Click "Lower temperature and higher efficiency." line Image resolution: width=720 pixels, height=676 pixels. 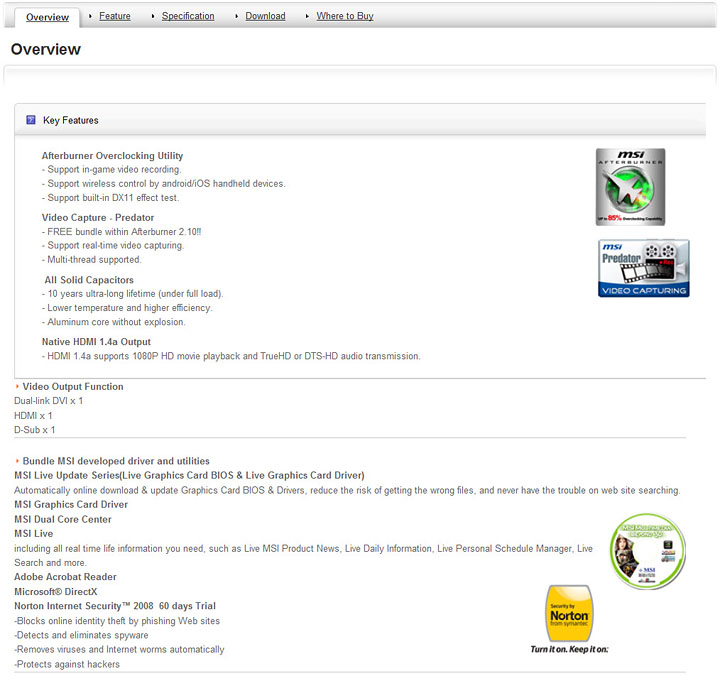coord(127,308)
